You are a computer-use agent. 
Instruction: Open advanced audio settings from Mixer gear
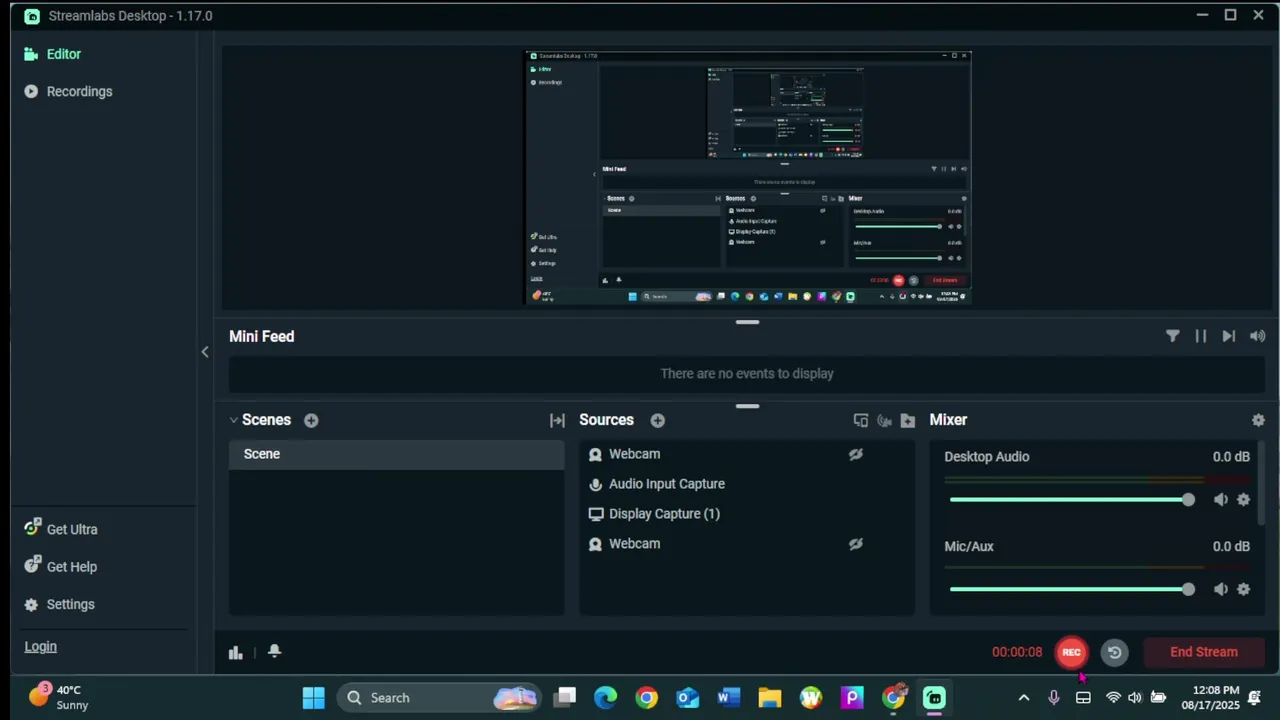point(1258,420)
